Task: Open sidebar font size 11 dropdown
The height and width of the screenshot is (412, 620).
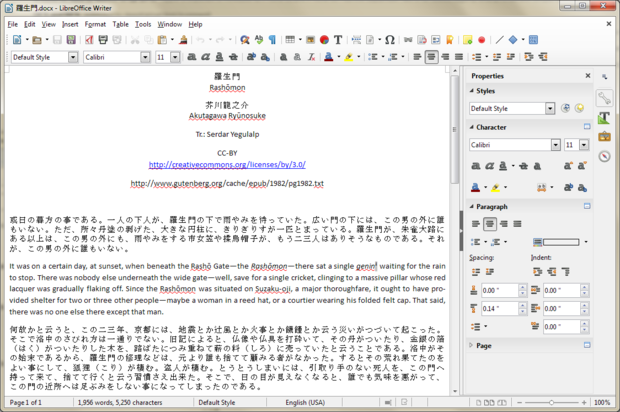Action: [584, 145]
